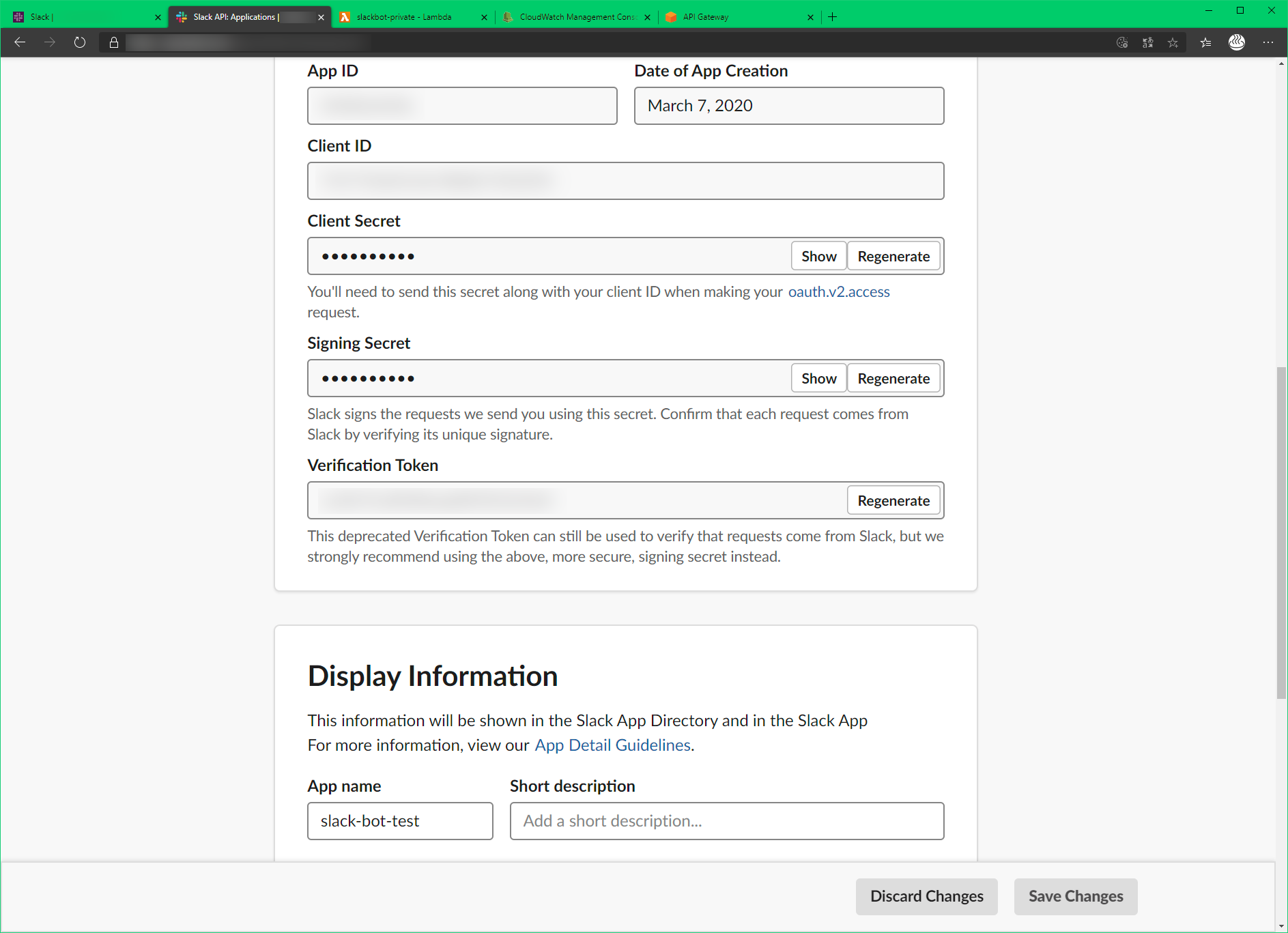Click the Save Changes button
The height and width of the screenshot is (933, 1288).
[1075, 896]
